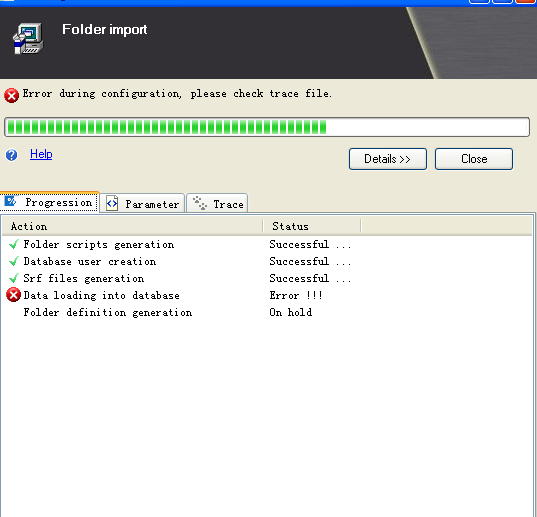Expand details with the Details >> button
The height and width of the screenshot is (517, 537).
(x=388, y=159)
